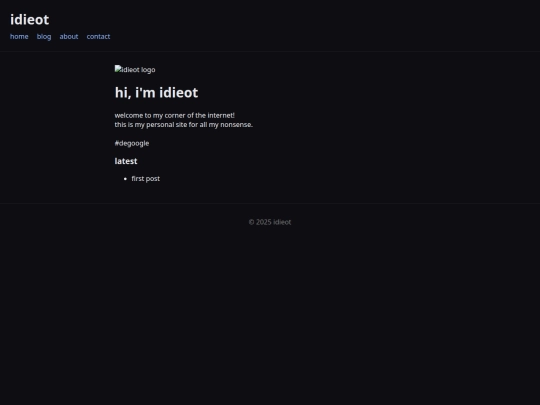Open the contact page link

pos(98,37)
